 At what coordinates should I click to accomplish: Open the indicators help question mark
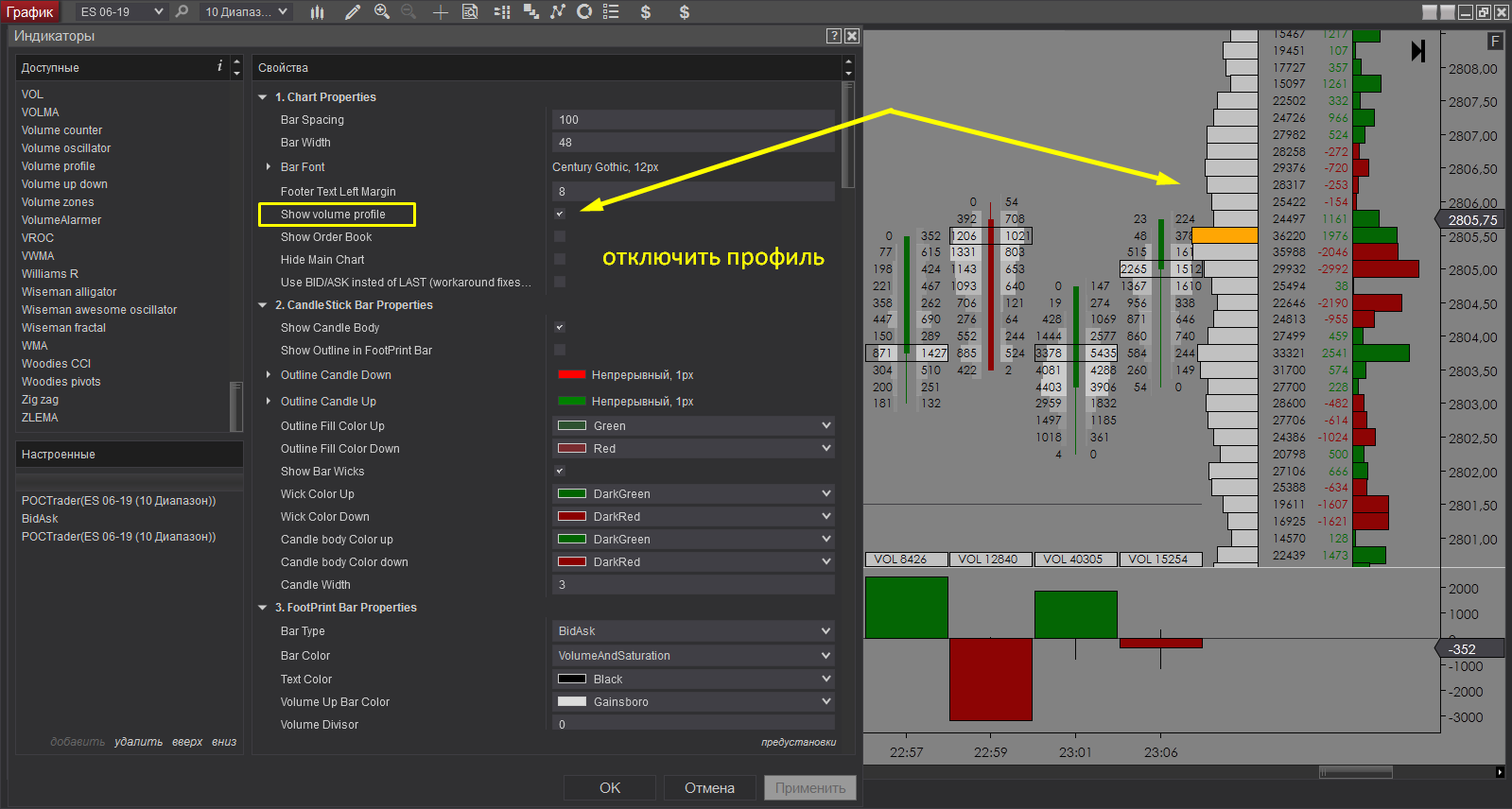(x=833, y=36)
